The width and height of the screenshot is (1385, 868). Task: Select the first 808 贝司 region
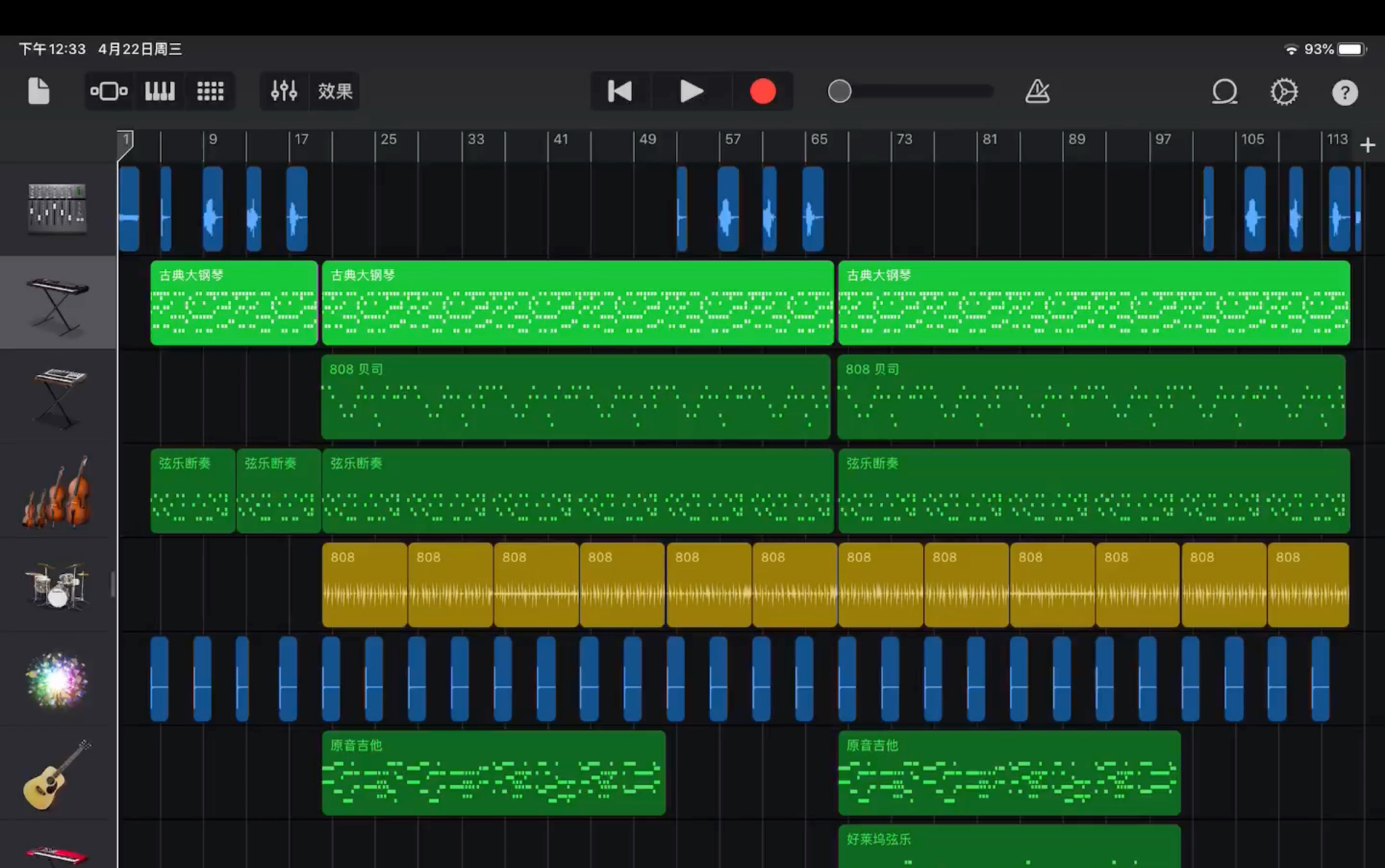(x=576, y=397)
